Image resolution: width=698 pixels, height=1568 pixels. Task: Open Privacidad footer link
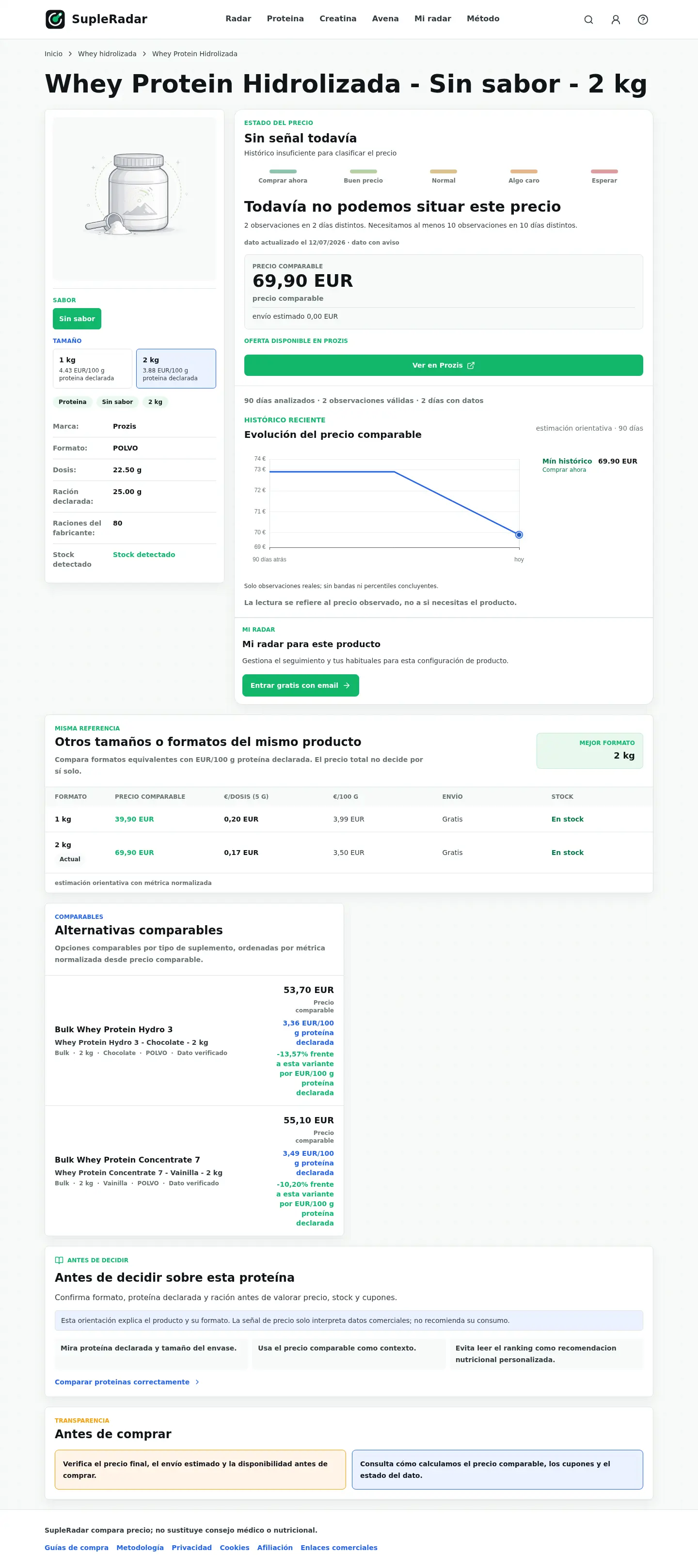192,1548
